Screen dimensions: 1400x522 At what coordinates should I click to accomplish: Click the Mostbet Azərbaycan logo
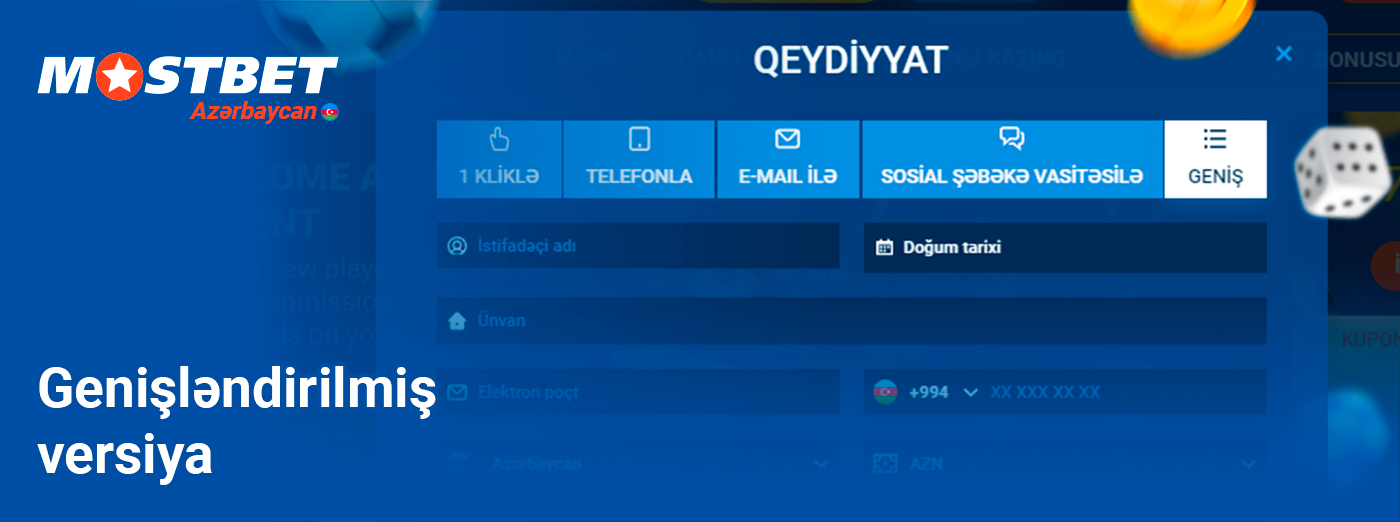[188, 88]
